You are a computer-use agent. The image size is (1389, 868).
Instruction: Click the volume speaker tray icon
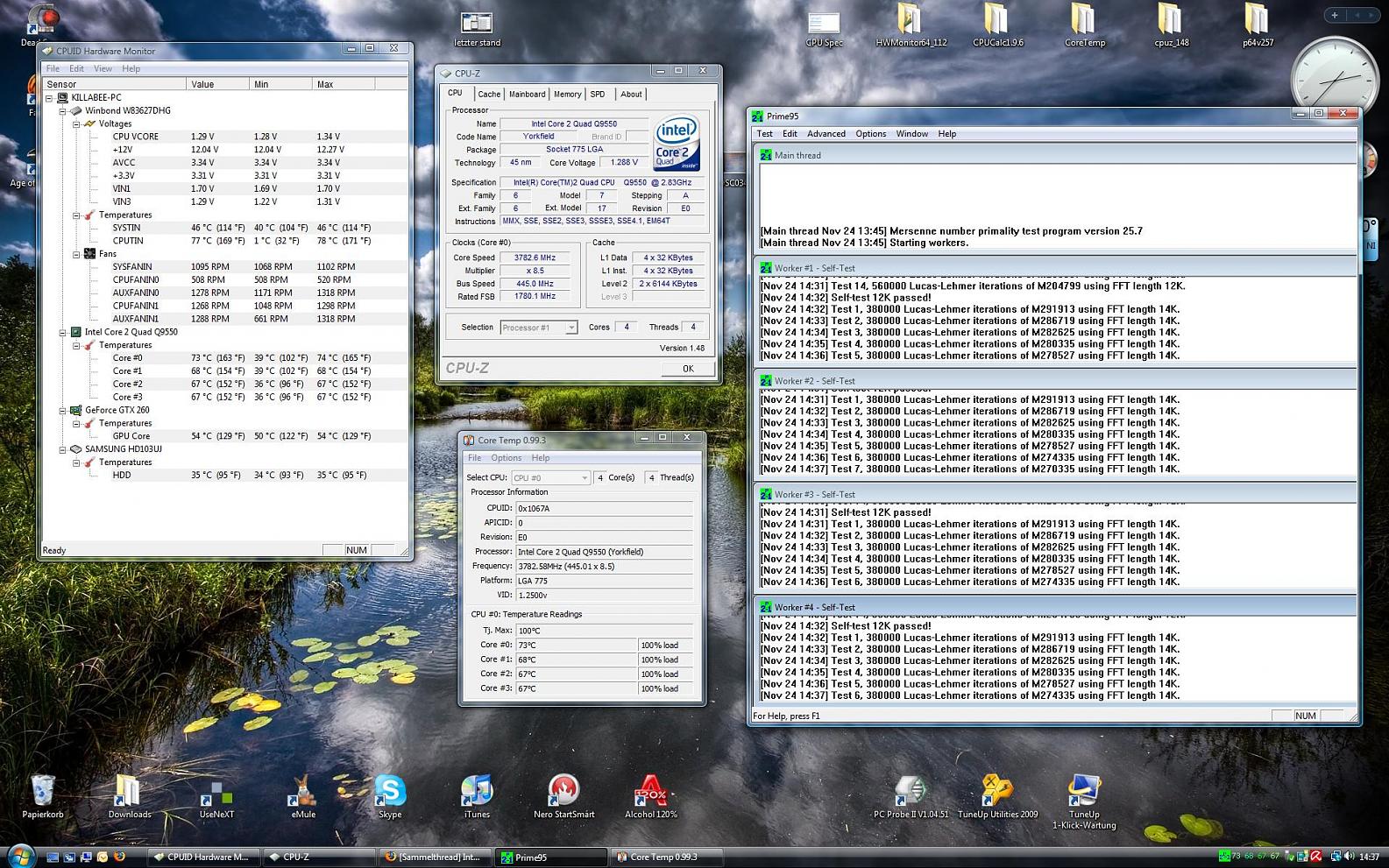(x=1350, y=857)
